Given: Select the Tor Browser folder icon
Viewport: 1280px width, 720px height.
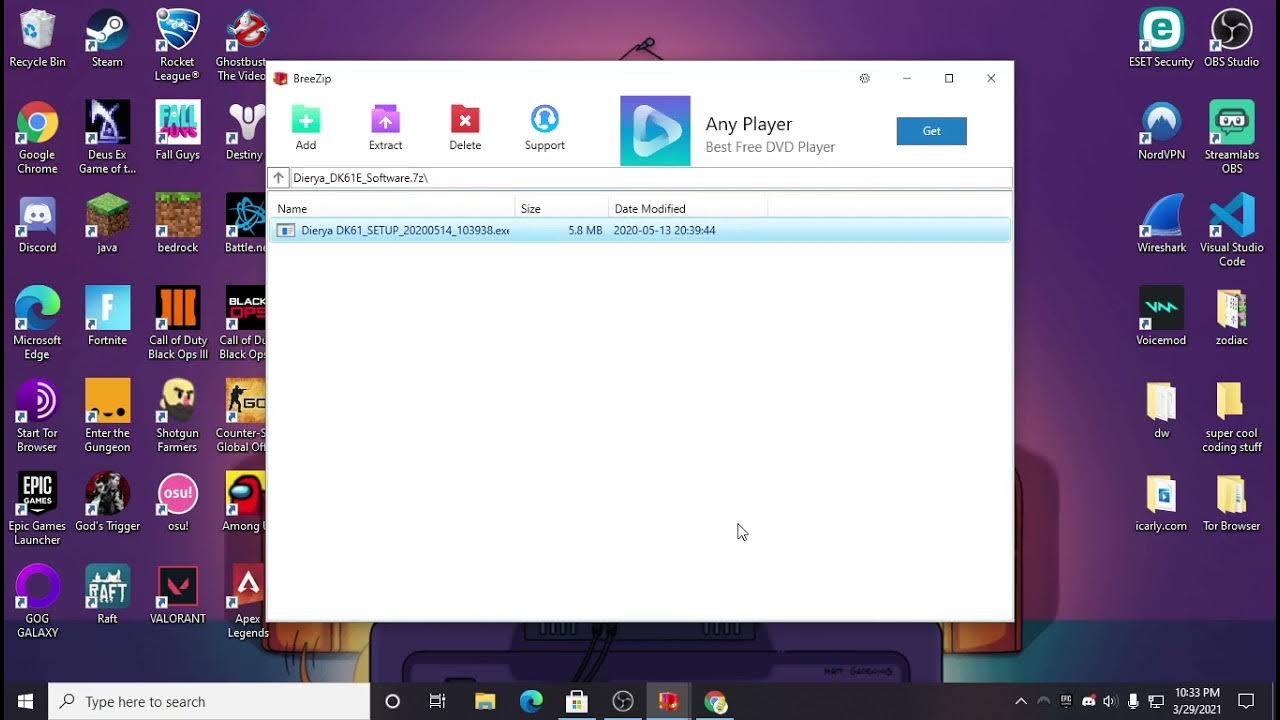Looking at the screenshot, I should pyautogui.click(x=1231, y=502).
